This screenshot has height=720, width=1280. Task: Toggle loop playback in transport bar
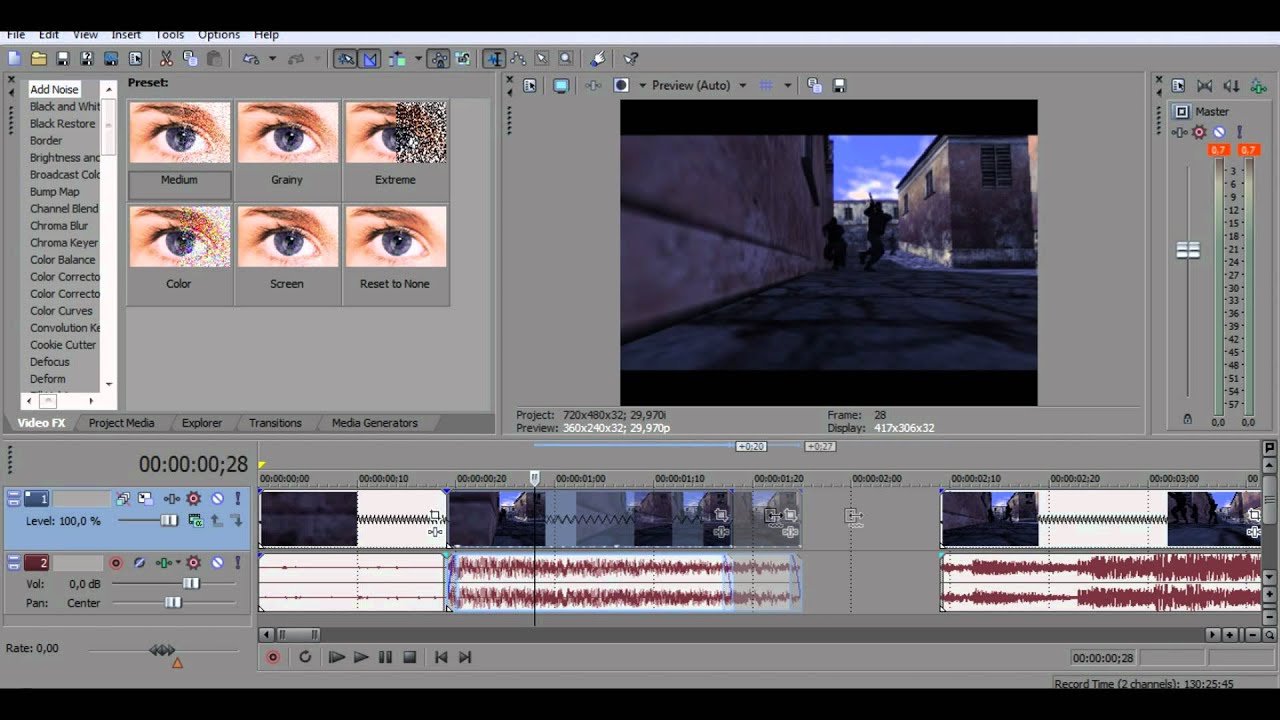coord(305,657)
